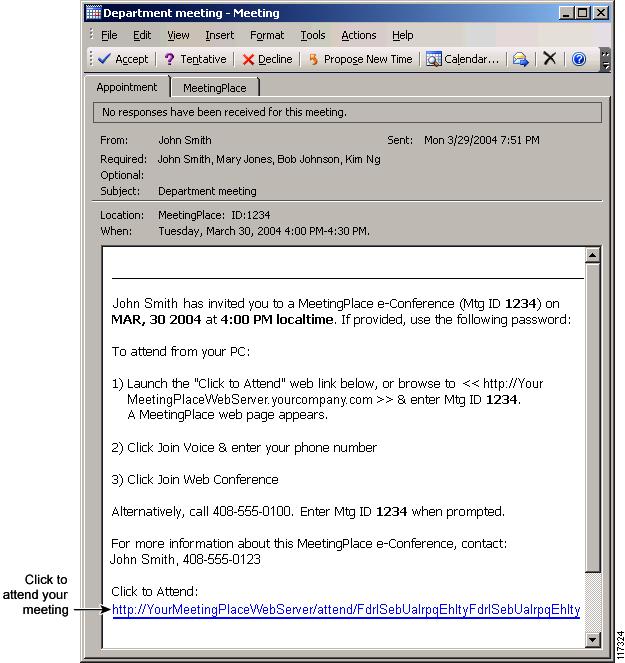Screen dimensions: 625x663
Task: Click the menu bar drag handle beside File
Action: 92,35
